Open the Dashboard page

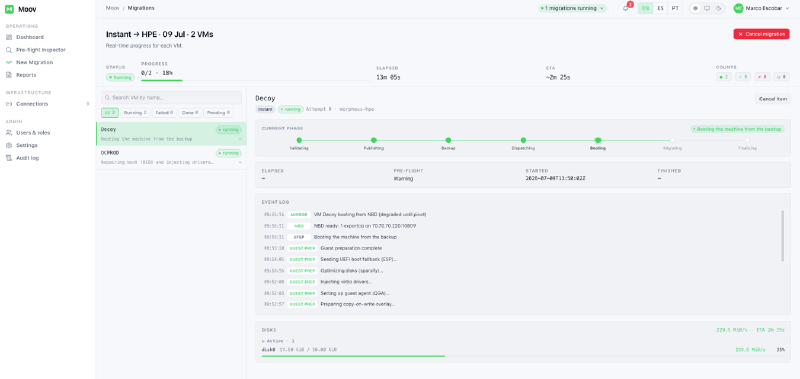(30, 37)
